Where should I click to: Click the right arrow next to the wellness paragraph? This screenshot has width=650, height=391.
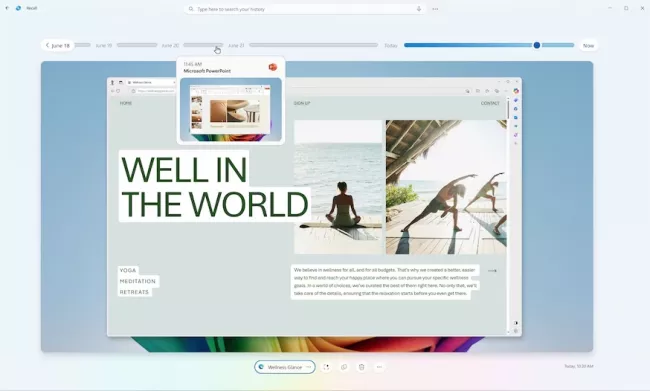(x=492, y=271)
